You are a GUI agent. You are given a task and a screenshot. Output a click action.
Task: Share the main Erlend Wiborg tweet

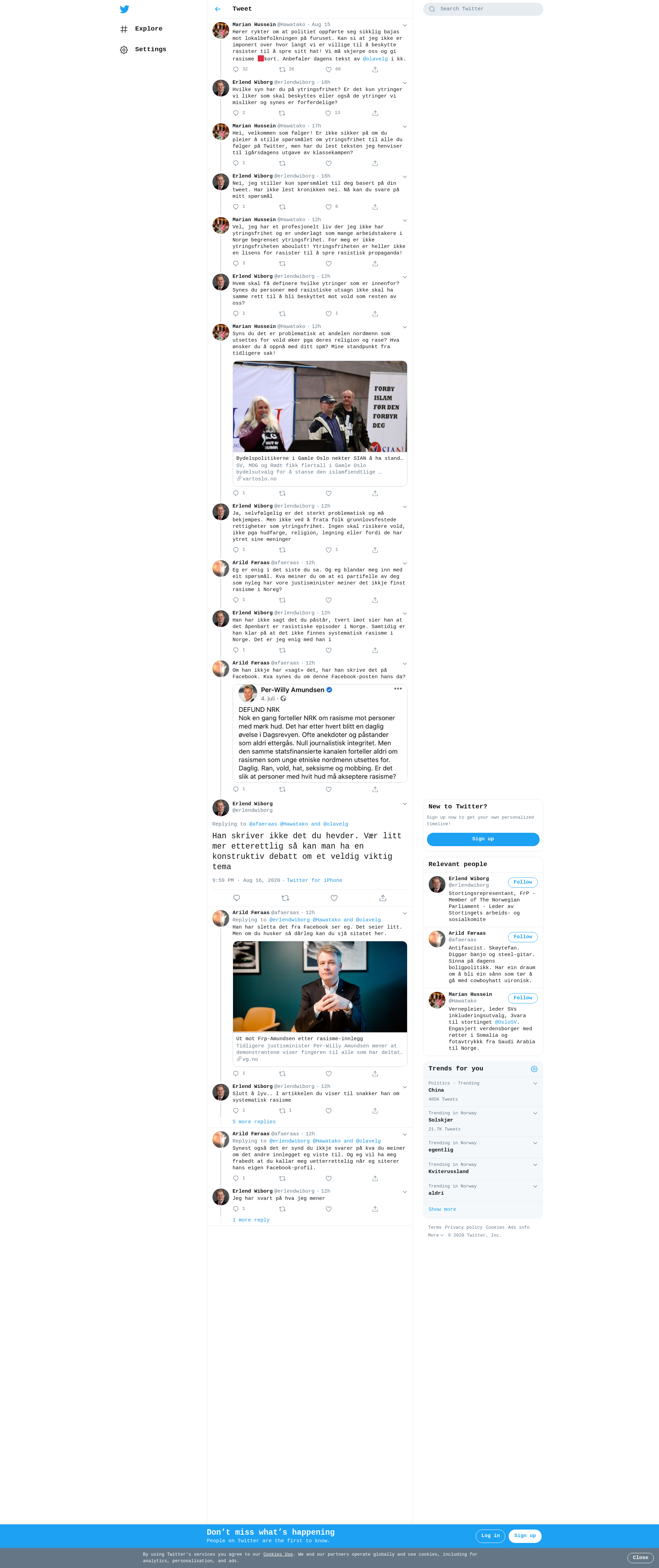[x=383, y=898]
